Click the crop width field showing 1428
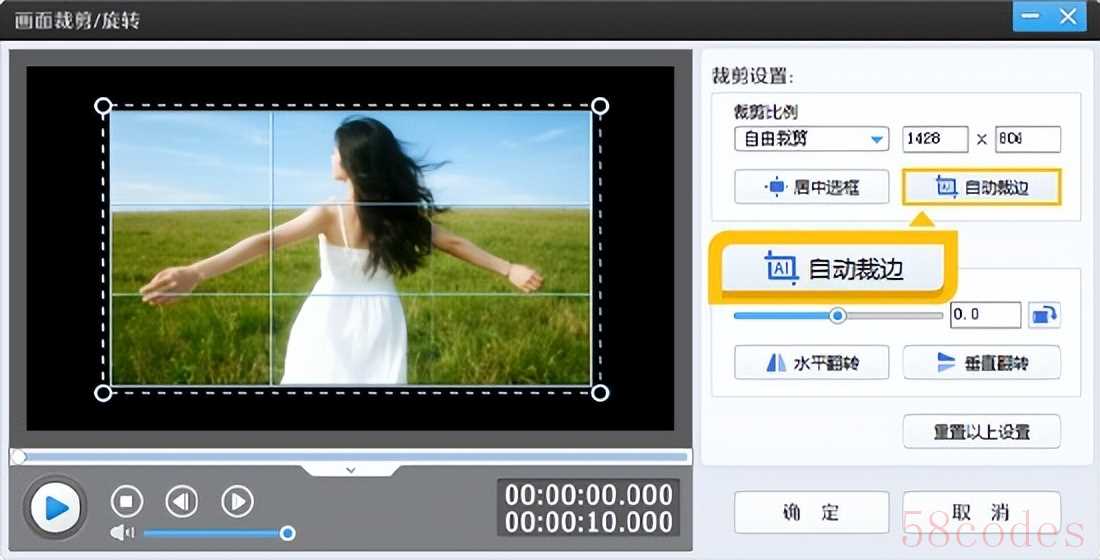The image size is (1100, 560). point(935,139)
